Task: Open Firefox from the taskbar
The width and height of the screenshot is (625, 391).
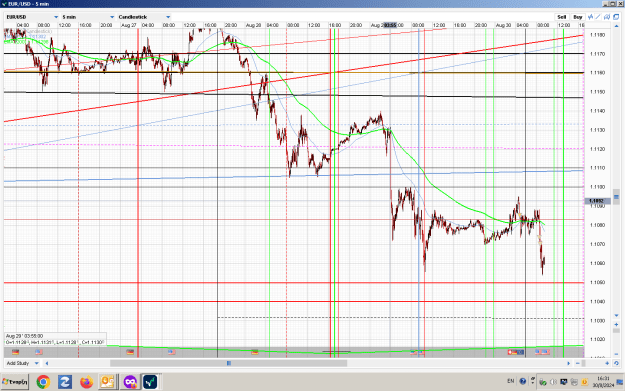Action: [86, 382]
